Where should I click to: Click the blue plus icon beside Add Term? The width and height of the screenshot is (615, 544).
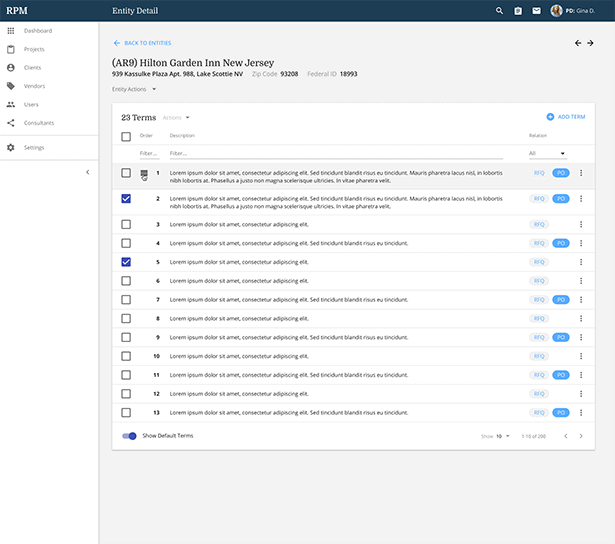(x=550, y=117)
